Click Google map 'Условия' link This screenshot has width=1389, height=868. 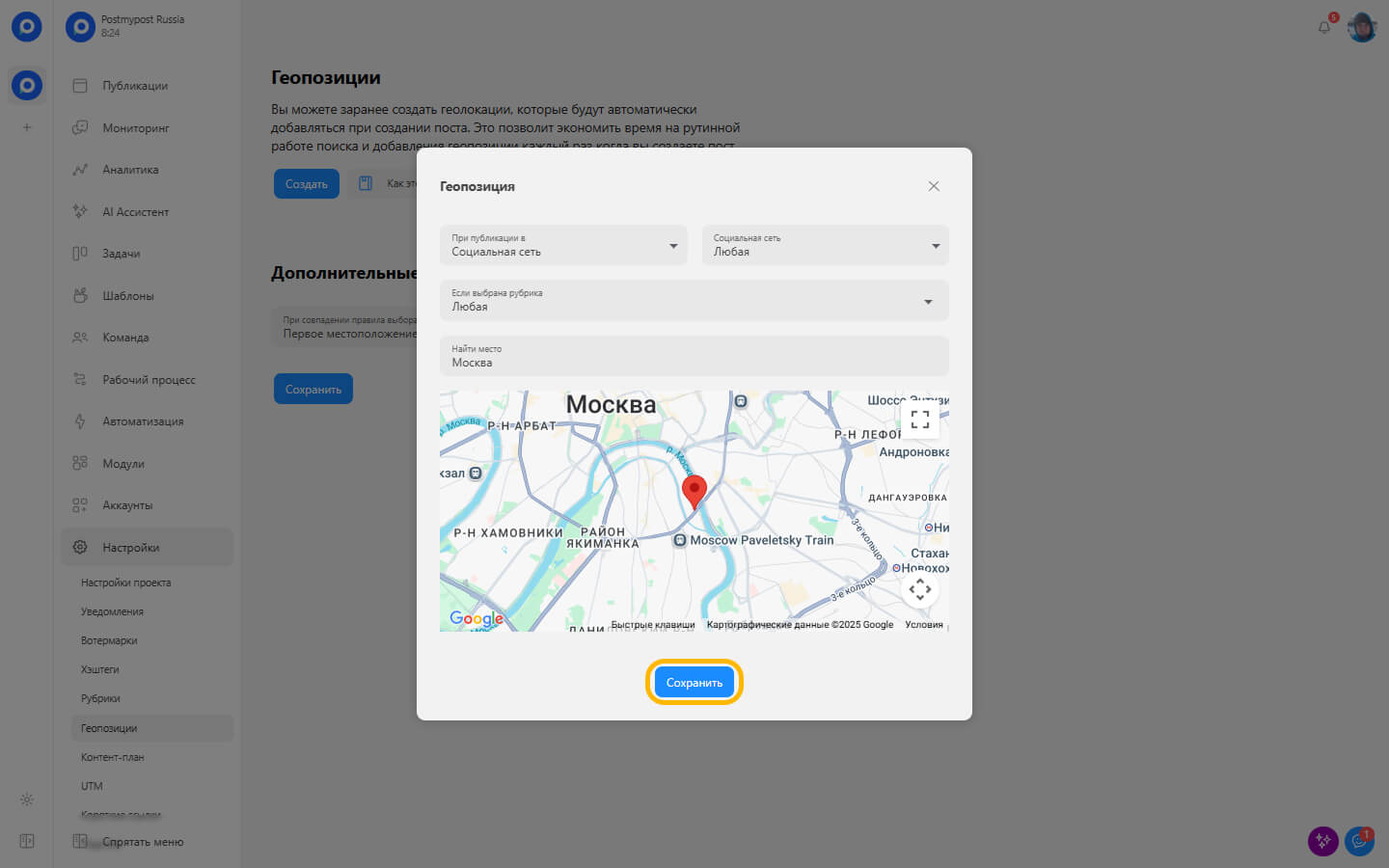923,625
